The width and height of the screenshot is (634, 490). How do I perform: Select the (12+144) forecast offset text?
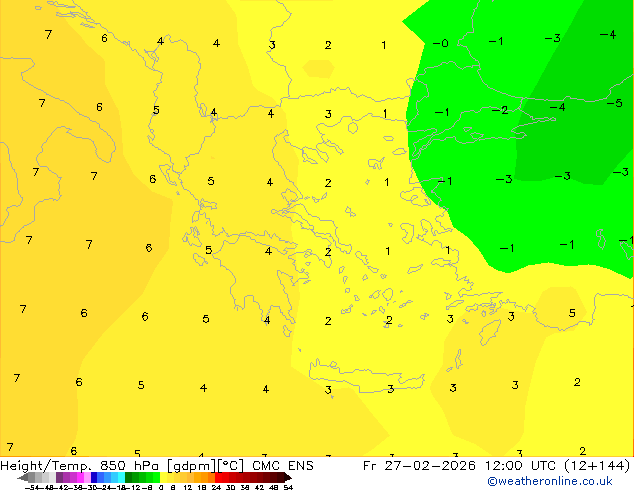[597, 465]
